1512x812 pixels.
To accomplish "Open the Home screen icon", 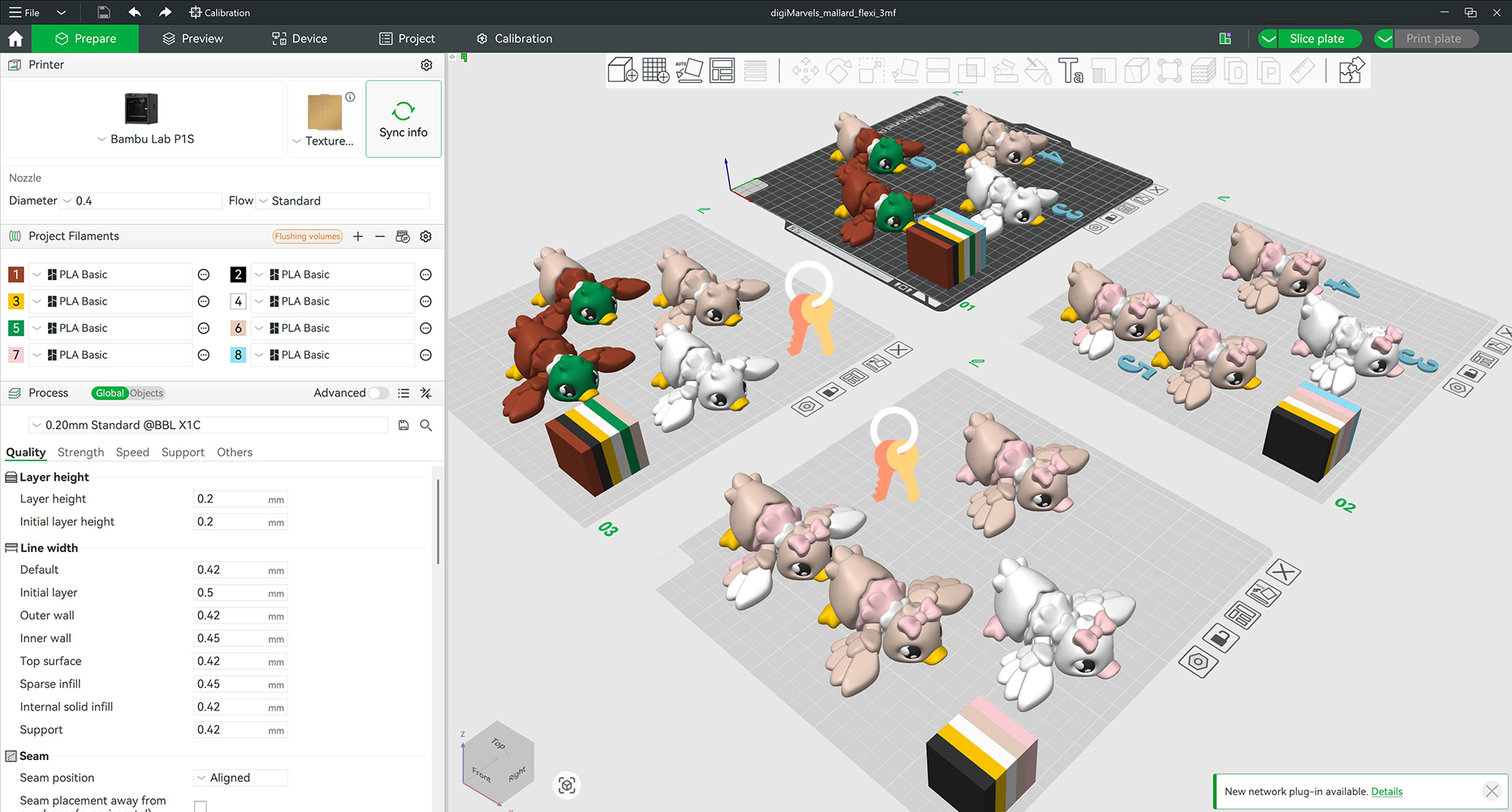I will [x=15, y=39].
